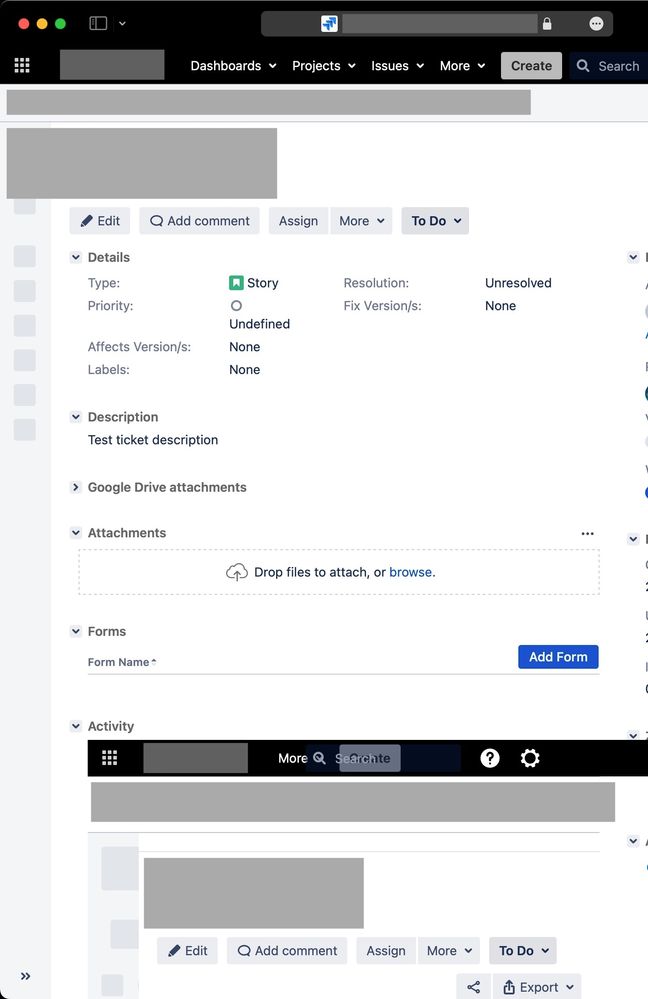The width and height of the screenshot is (648, 999).
Task: Open the Export dropdown
Action: (x=537, y=987)
